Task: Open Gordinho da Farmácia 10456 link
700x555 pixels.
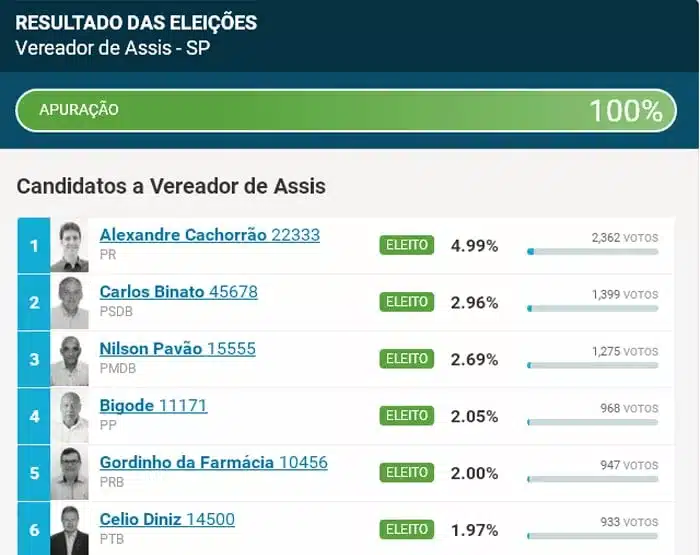Action: [x=213, y=462]
